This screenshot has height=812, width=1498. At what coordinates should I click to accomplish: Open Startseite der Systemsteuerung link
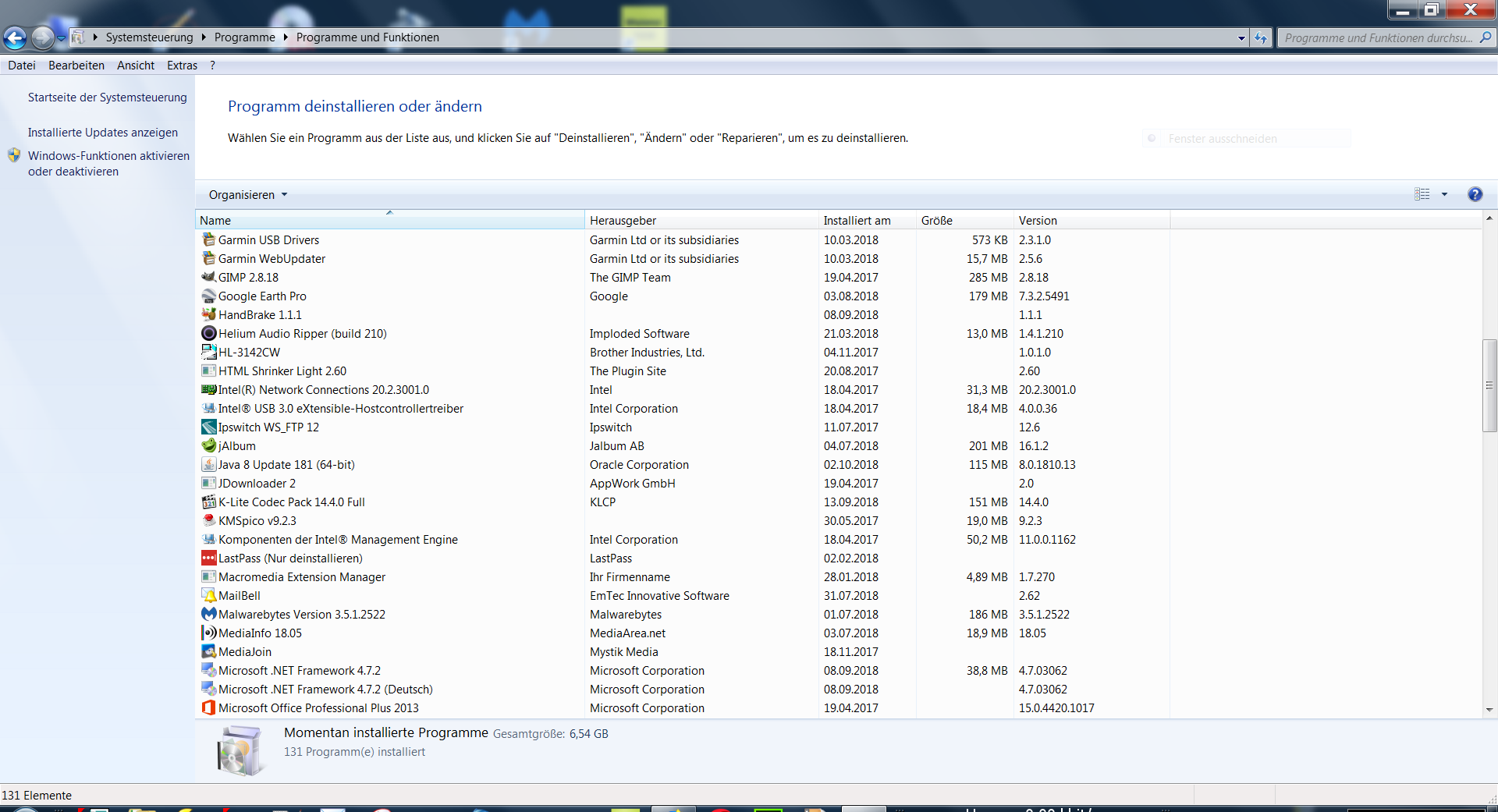pyautogui.click(x=108, y=98)
